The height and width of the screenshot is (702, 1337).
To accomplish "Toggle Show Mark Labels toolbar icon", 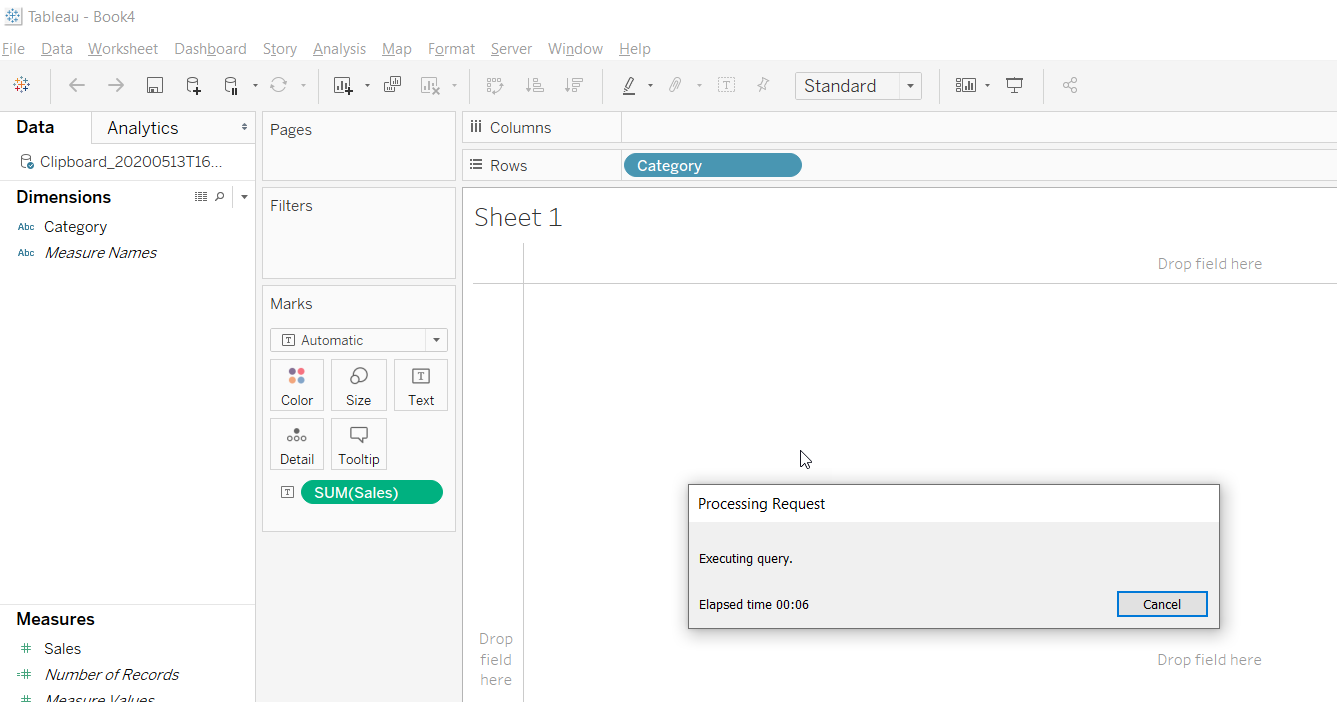I will (727, 86).
